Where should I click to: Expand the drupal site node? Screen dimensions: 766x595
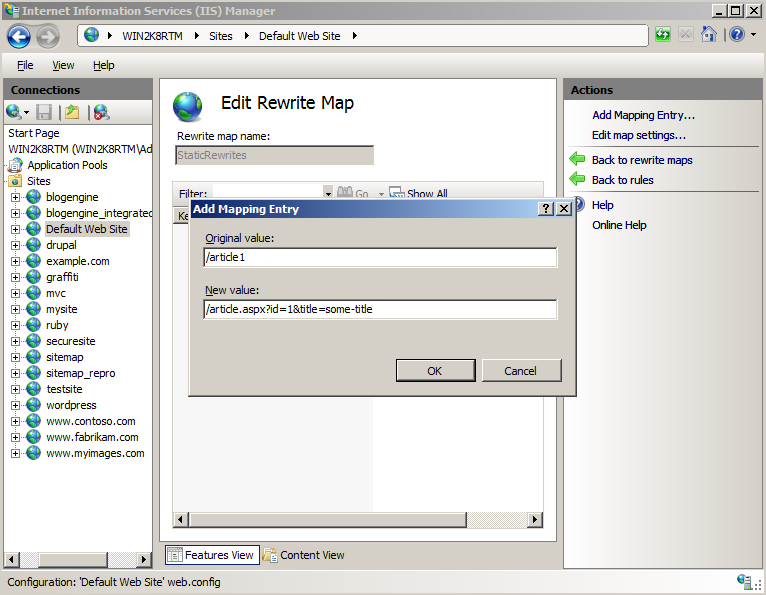pyautogui.click(x=16, y=245)
